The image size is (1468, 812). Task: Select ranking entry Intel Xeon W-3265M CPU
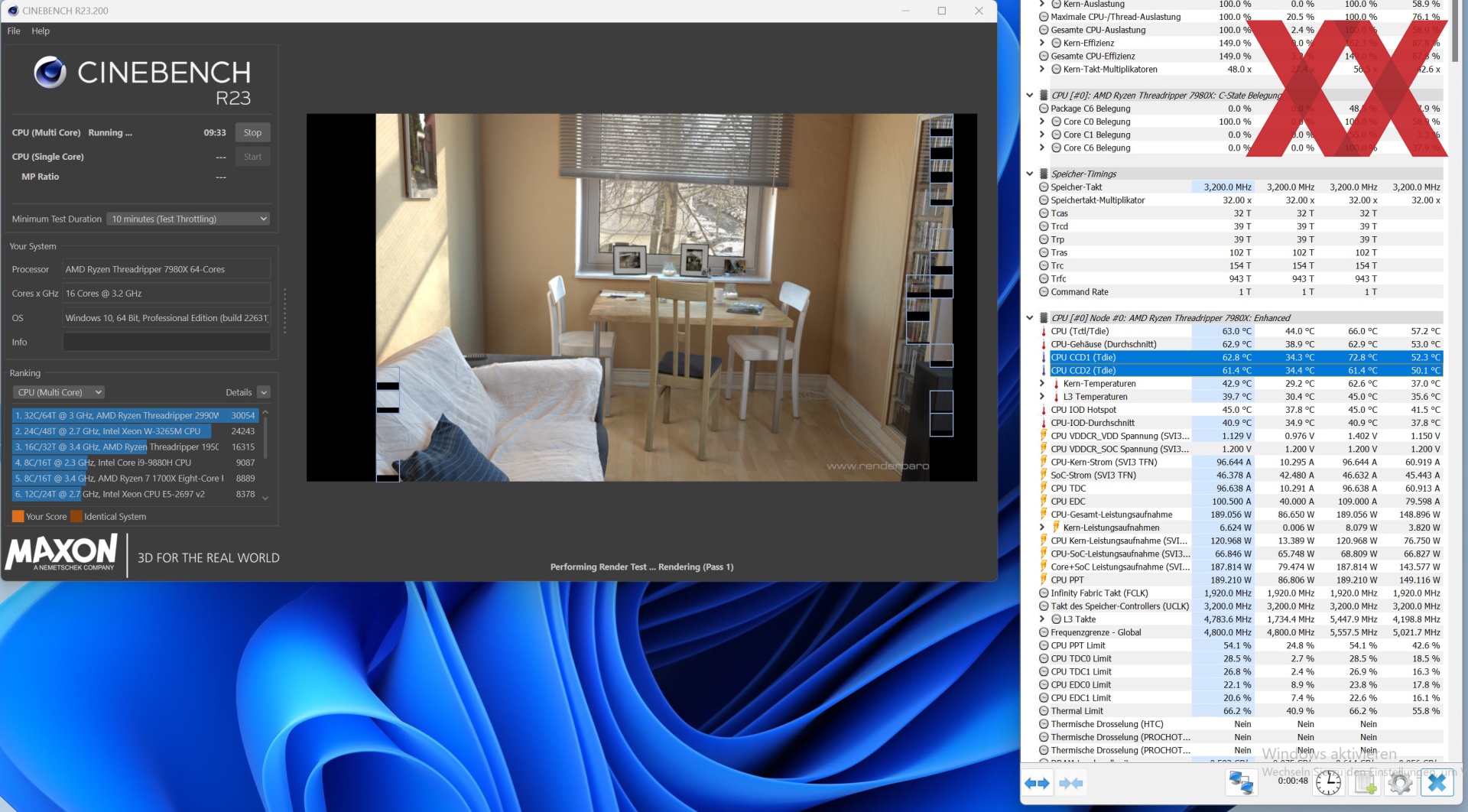[x=135, y=431]
